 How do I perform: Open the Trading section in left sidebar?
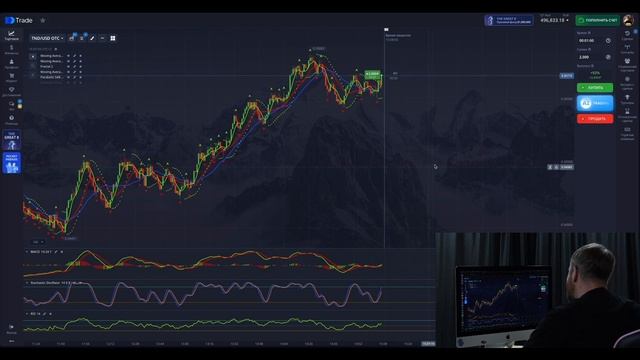[11, 36]
